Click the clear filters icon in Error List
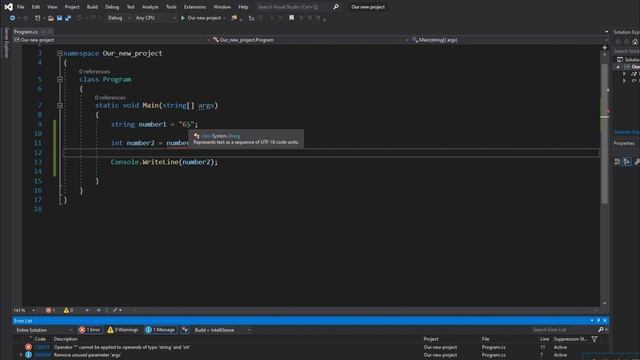Image resolution: width=640 pixels, height=360 pixels. [185, 330]
